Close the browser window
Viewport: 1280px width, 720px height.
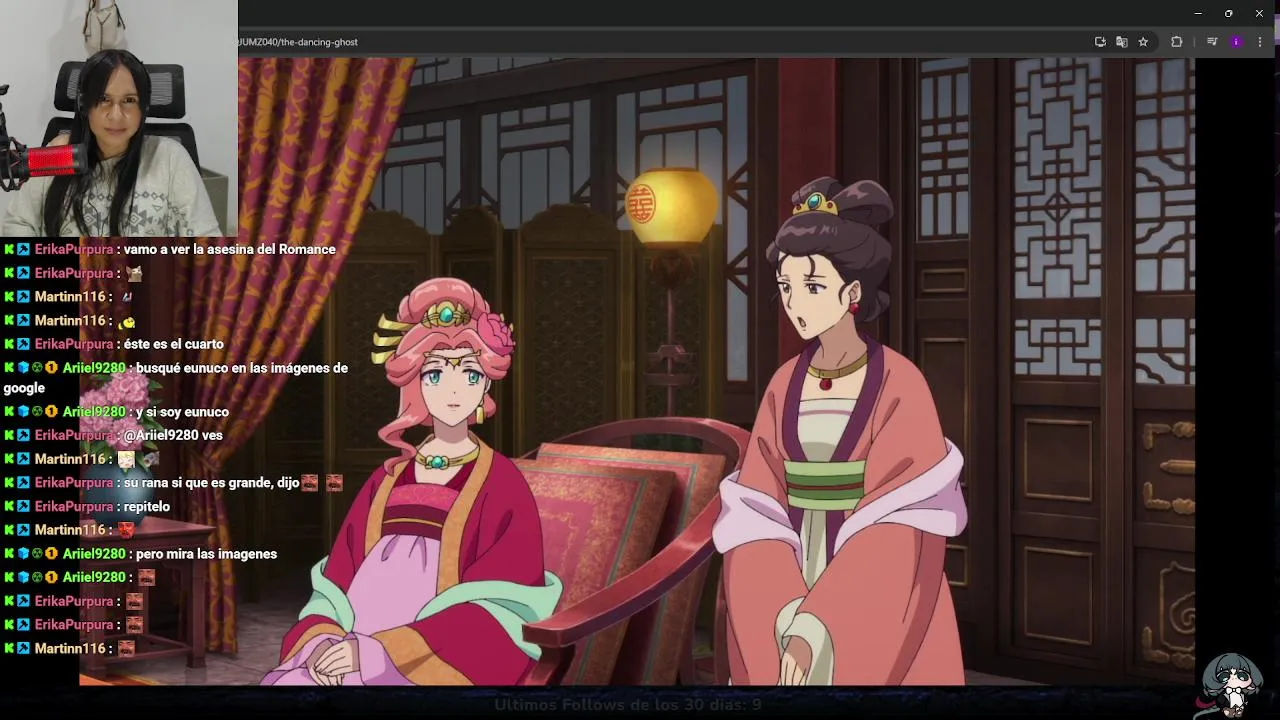[x=1259, y=13]
